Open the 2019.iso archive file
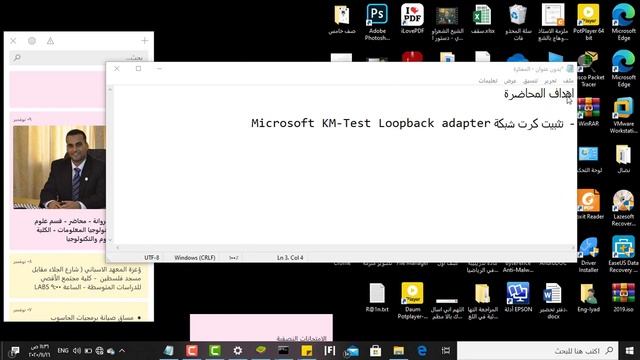The height and width of the screenshot is (360, 640). (623, 297)
